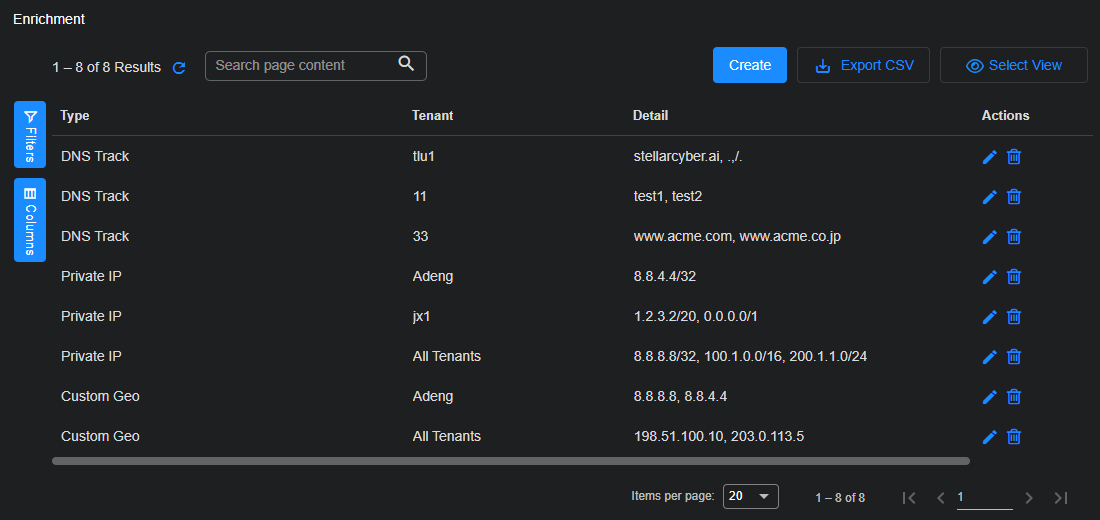
Task: Edit the All Tenants Custom Geo row
Action: tap(990, 437)
